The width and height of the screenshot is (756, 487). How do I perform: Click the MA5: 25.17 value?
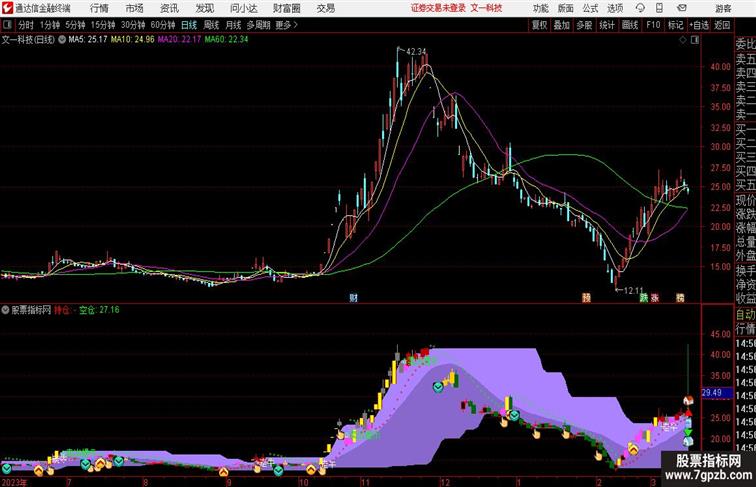point(88,40)
